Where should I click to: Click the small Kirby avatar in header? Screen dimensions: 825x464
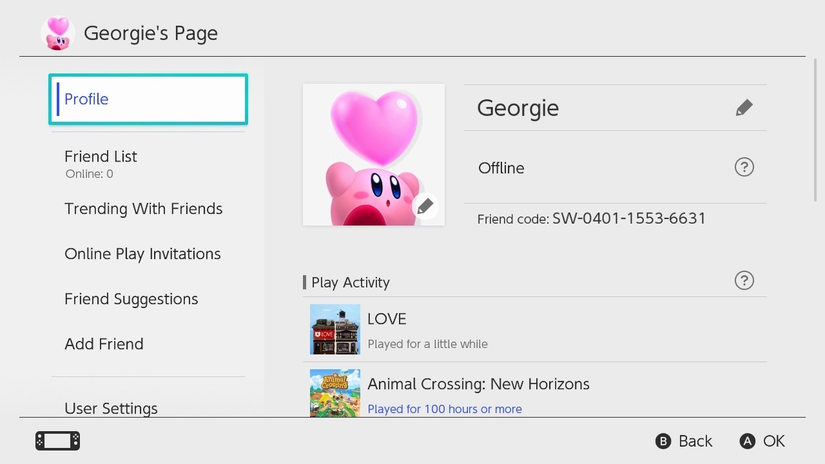tap(57, 33)
